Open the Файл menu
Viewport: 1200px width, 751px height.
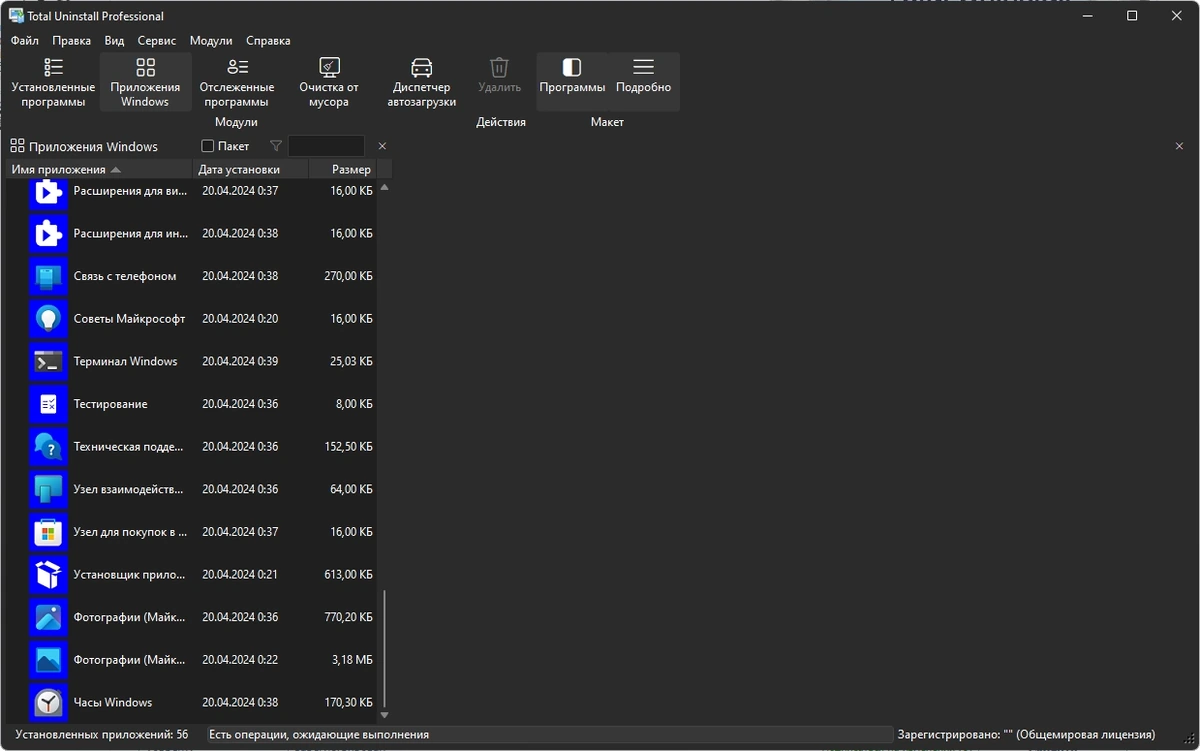pos(25,41)
